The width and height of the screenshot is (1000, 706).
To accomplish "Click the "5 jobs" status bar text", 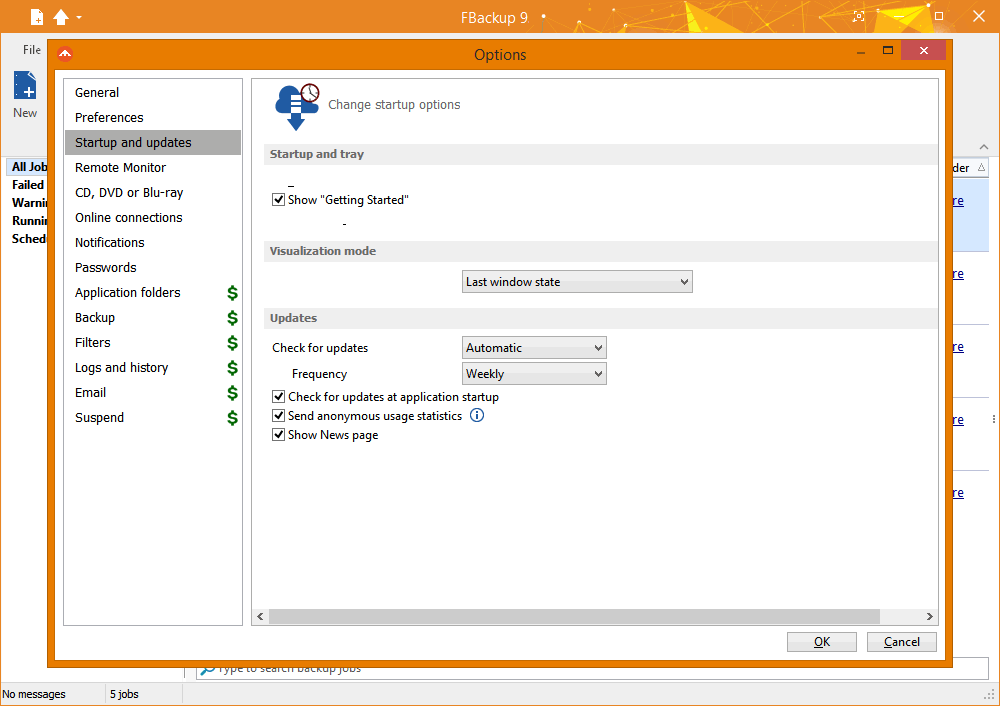I will 124,694.
